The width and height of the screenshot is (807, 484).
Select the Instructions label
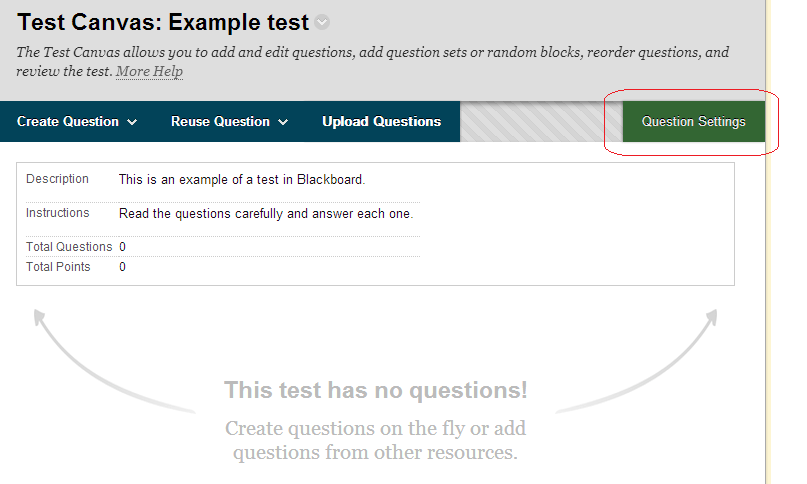coord(57,213)
